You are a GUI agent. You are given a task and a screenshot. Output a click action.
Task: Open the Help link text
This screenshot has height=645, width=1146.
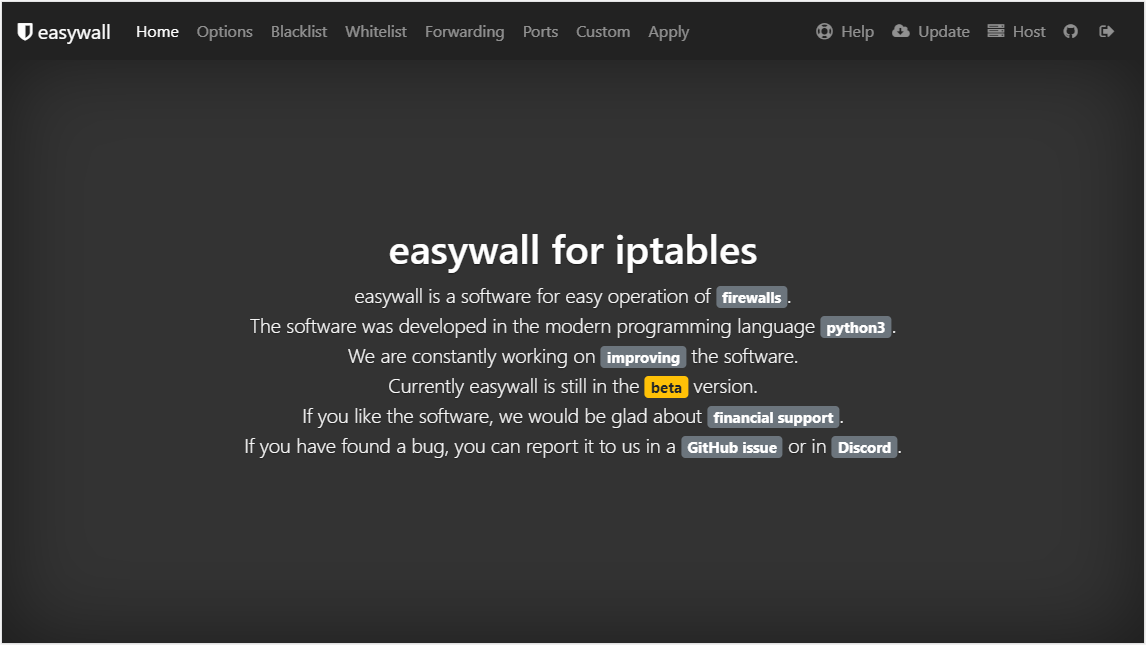coord(857,31)
